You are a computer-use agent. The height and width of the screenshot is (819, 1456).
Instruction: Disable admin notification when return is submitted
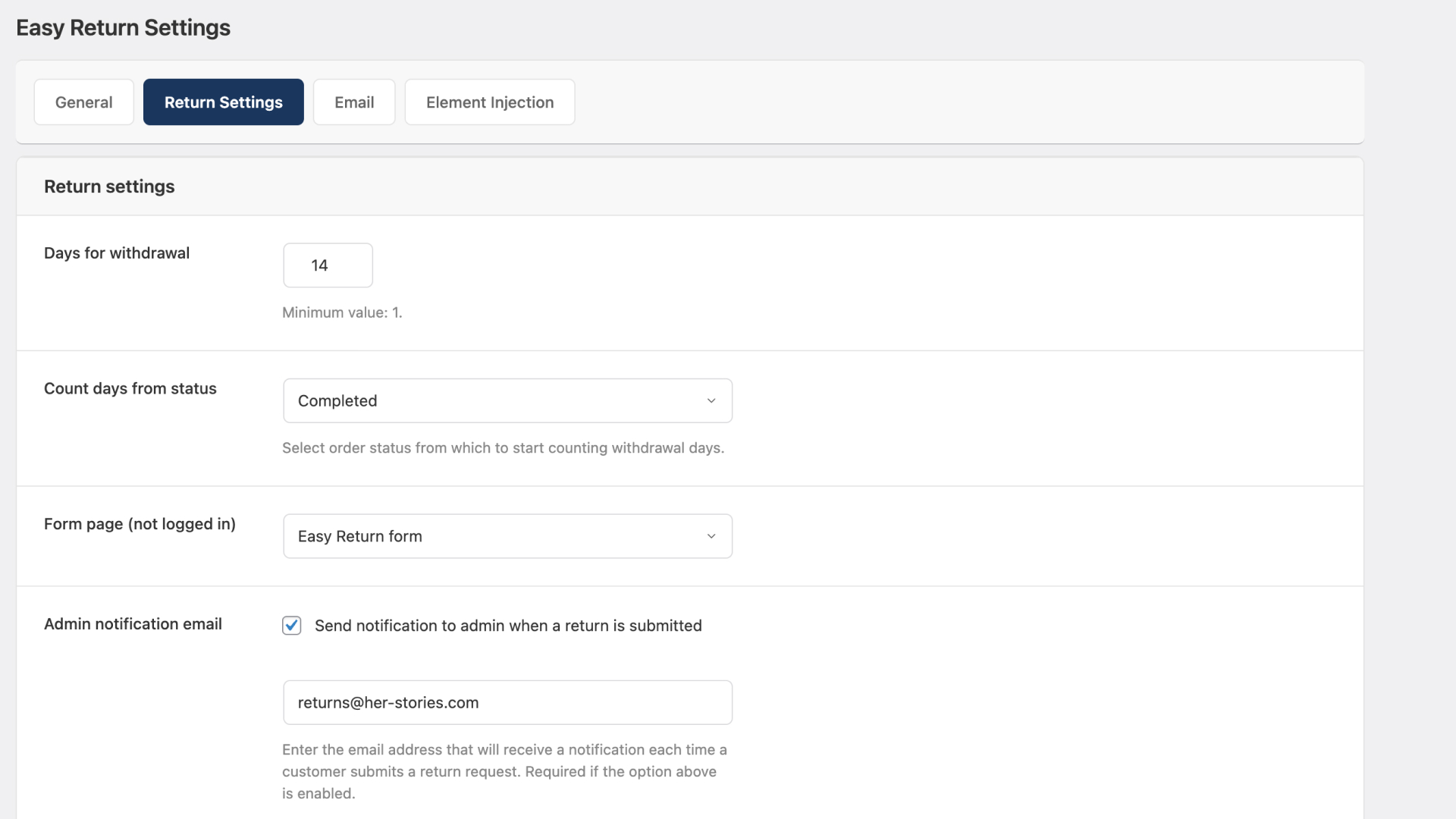click(x=291, y=625)
